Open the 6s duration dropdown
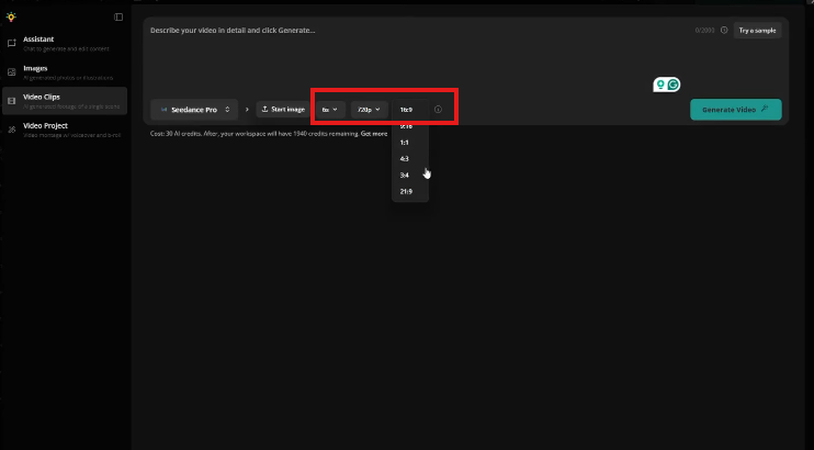Screen dimensions: 814x450 click(x=330, y=110)
